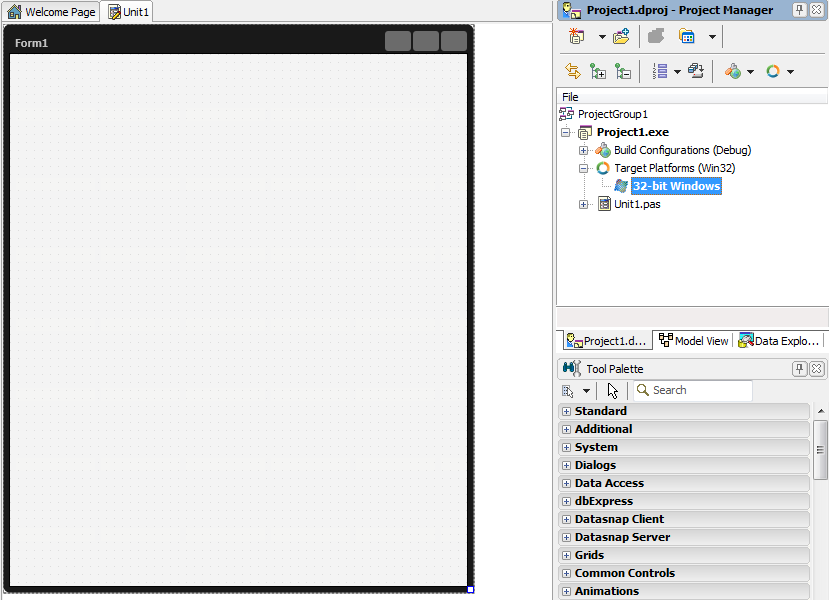Select the arrow pointer tool in Tool Palette
830x600 pixels.
[x=613, y=391]
